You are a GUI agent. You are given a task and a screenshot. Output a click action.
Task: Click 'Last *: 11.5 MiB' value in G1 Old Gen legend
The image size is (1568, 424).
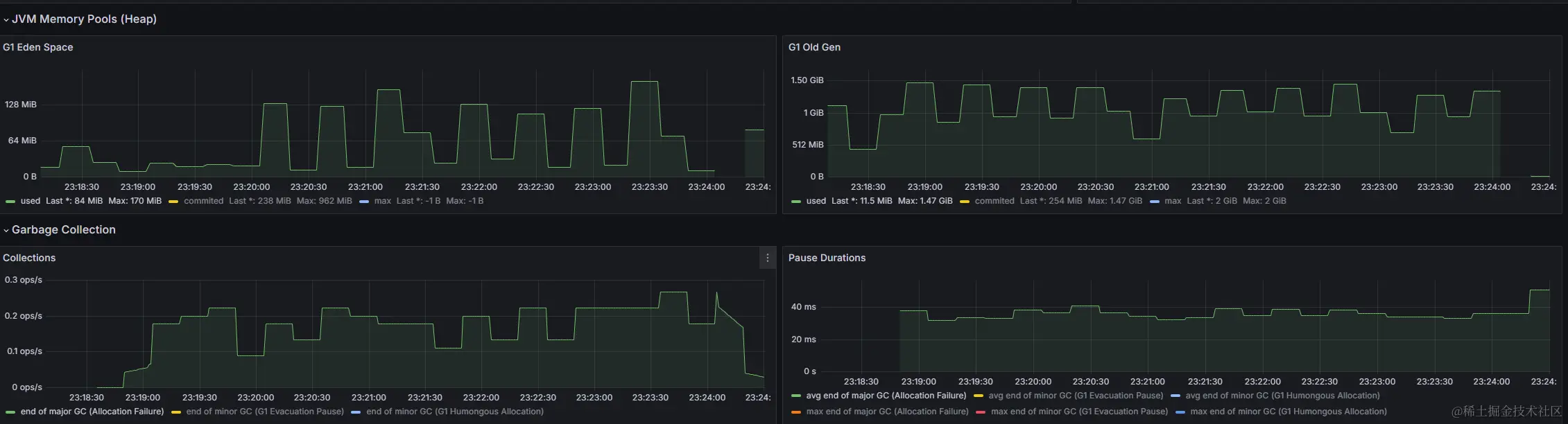pyautogui.click(x=862, y=201)
